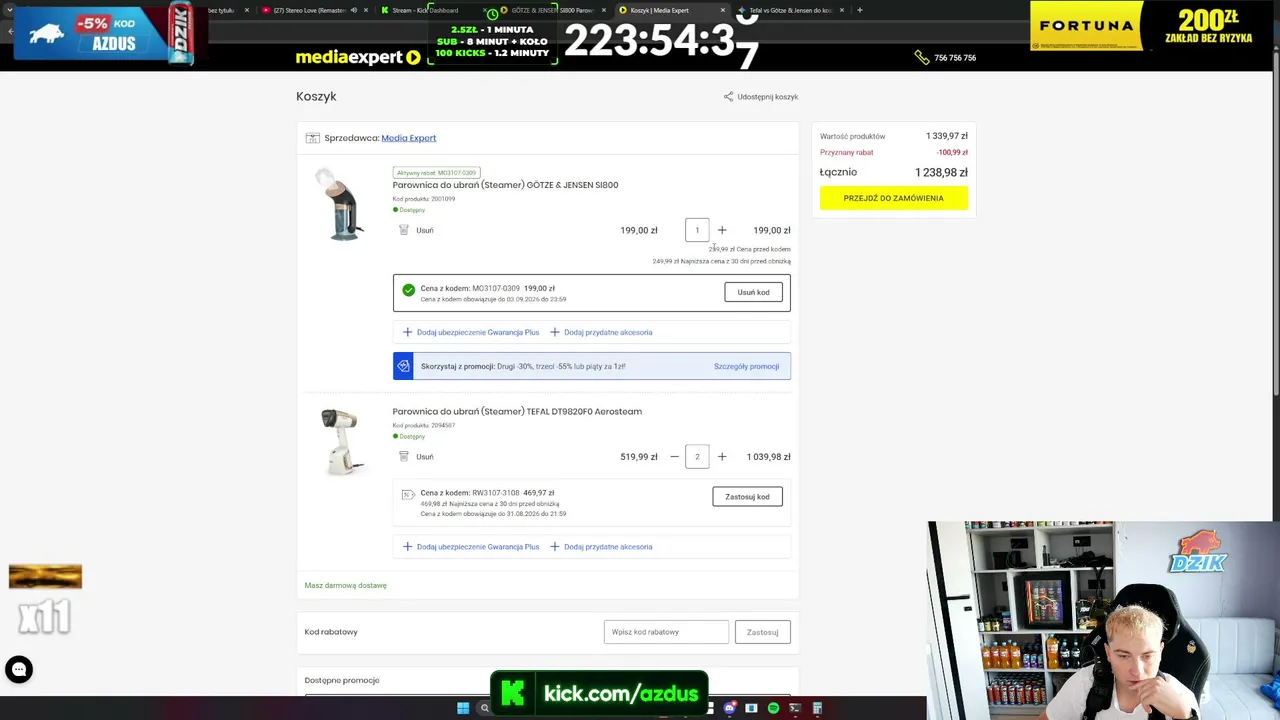Click Usuń kod button for code M03107-0309

(754, 292)
